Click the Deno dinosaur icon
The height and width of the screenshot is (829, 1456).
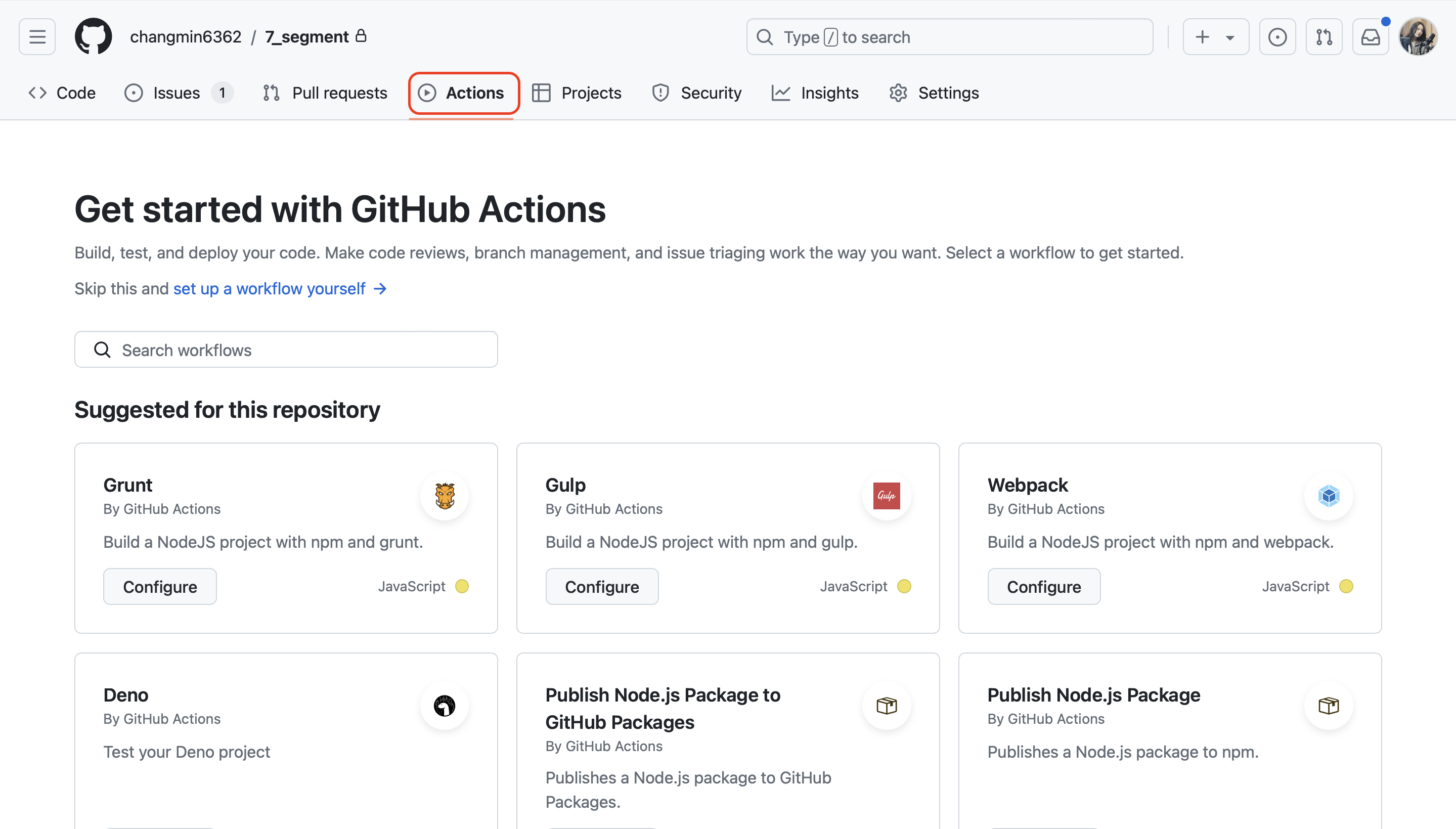click(445, 706)
